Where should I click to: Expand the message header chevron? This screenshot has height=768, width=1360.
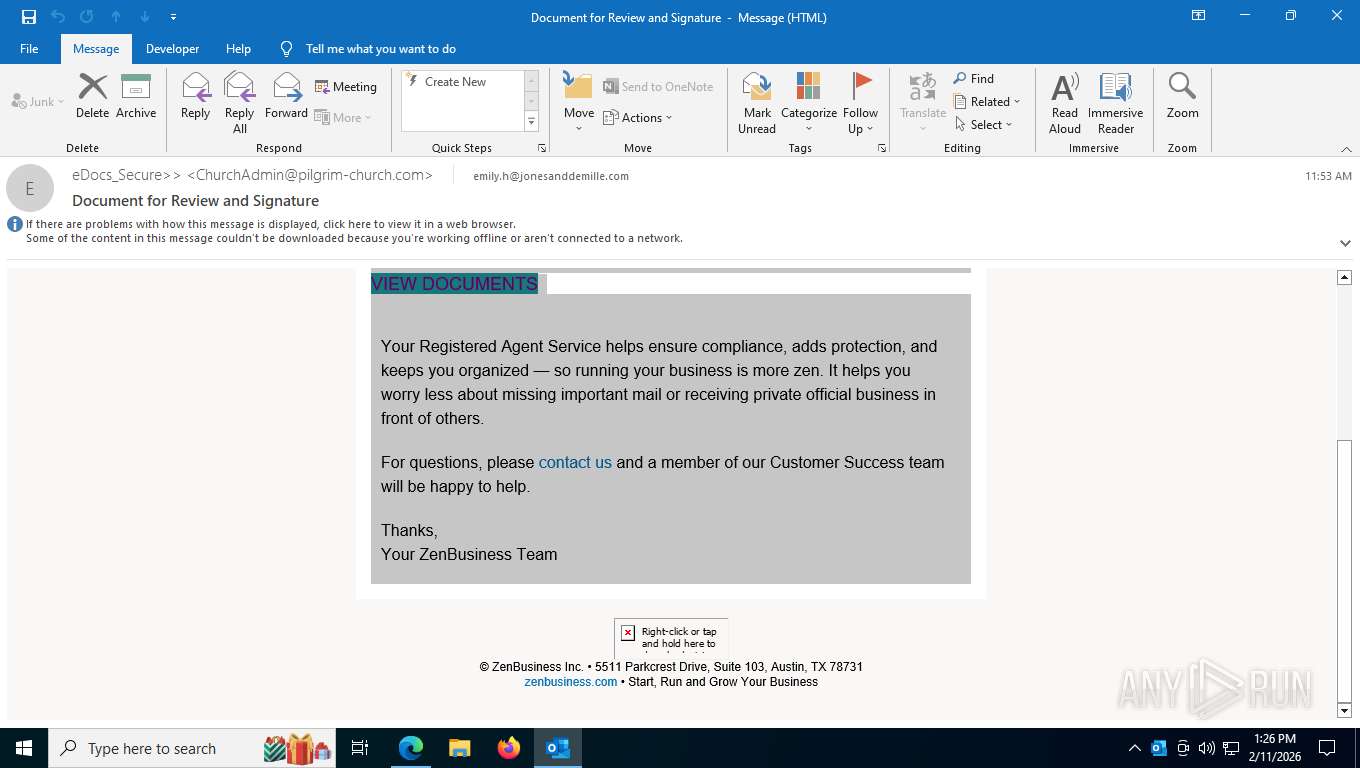coord(1345,243)
